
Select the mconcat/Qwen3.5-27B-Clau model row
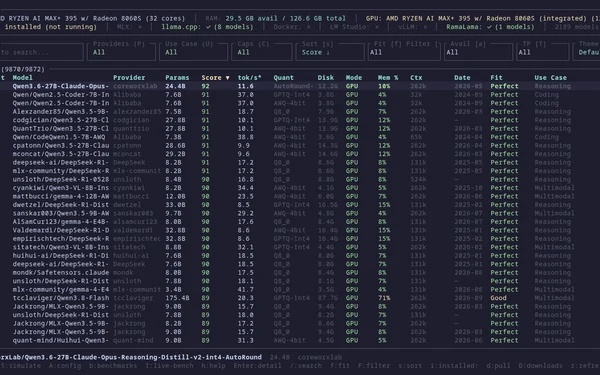pyautogui.click(x=300, y=154)
